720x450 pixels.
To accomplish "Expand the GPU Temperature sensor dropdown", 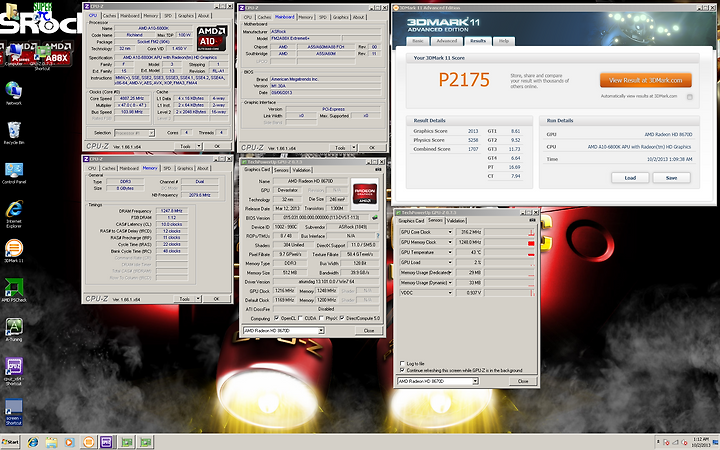I will tap(450, 252).
